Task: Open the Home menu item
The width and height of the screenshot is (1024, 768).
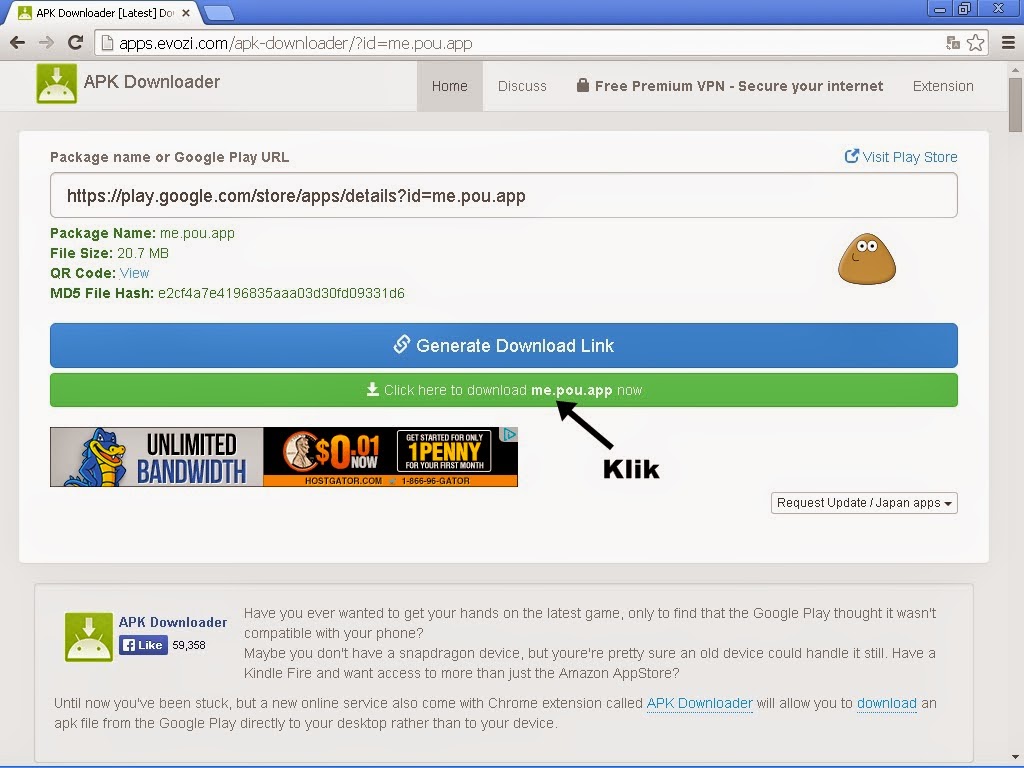Action: pyautogui.click(x=449, y=86)
